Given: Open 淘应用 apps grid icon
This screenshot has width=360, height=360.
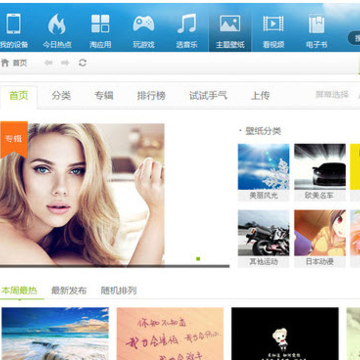Looking at the screenshot, I should [x=100, y=24].
